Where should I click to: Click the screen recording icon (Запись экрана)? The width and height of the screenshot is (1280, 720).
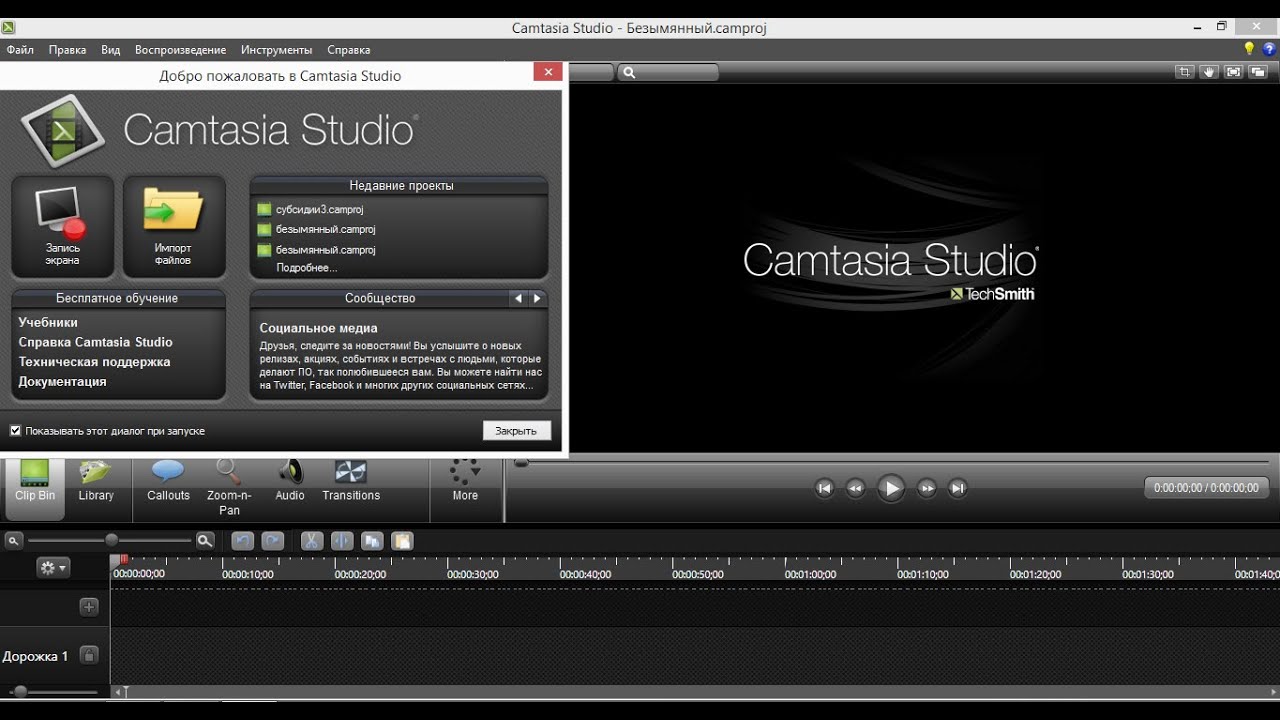pyautogui.click(x=62, y=226)
